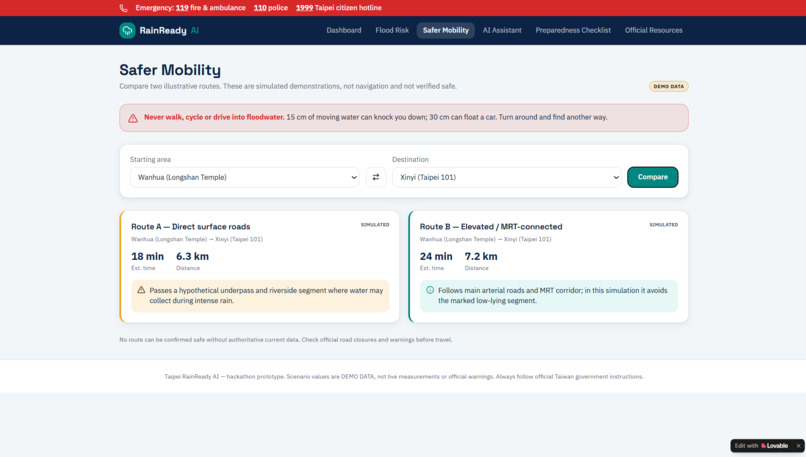Select the Route A Direct surface roads card title
The image size is (806, 457).
pyautogui.click(x=191, y=227)
